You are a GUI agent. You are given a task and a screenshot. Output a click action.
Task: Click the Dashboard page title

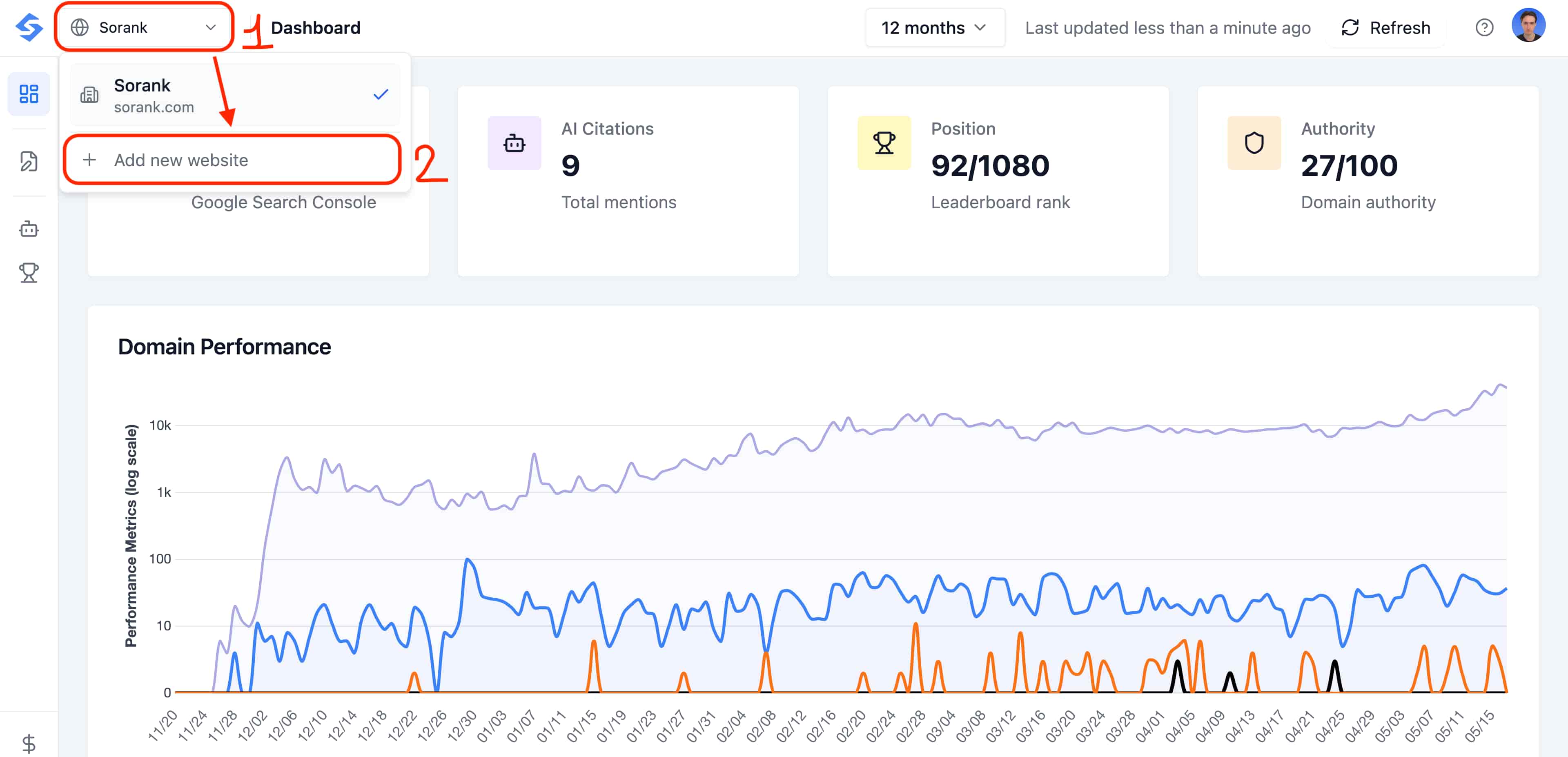pos(315,27)
